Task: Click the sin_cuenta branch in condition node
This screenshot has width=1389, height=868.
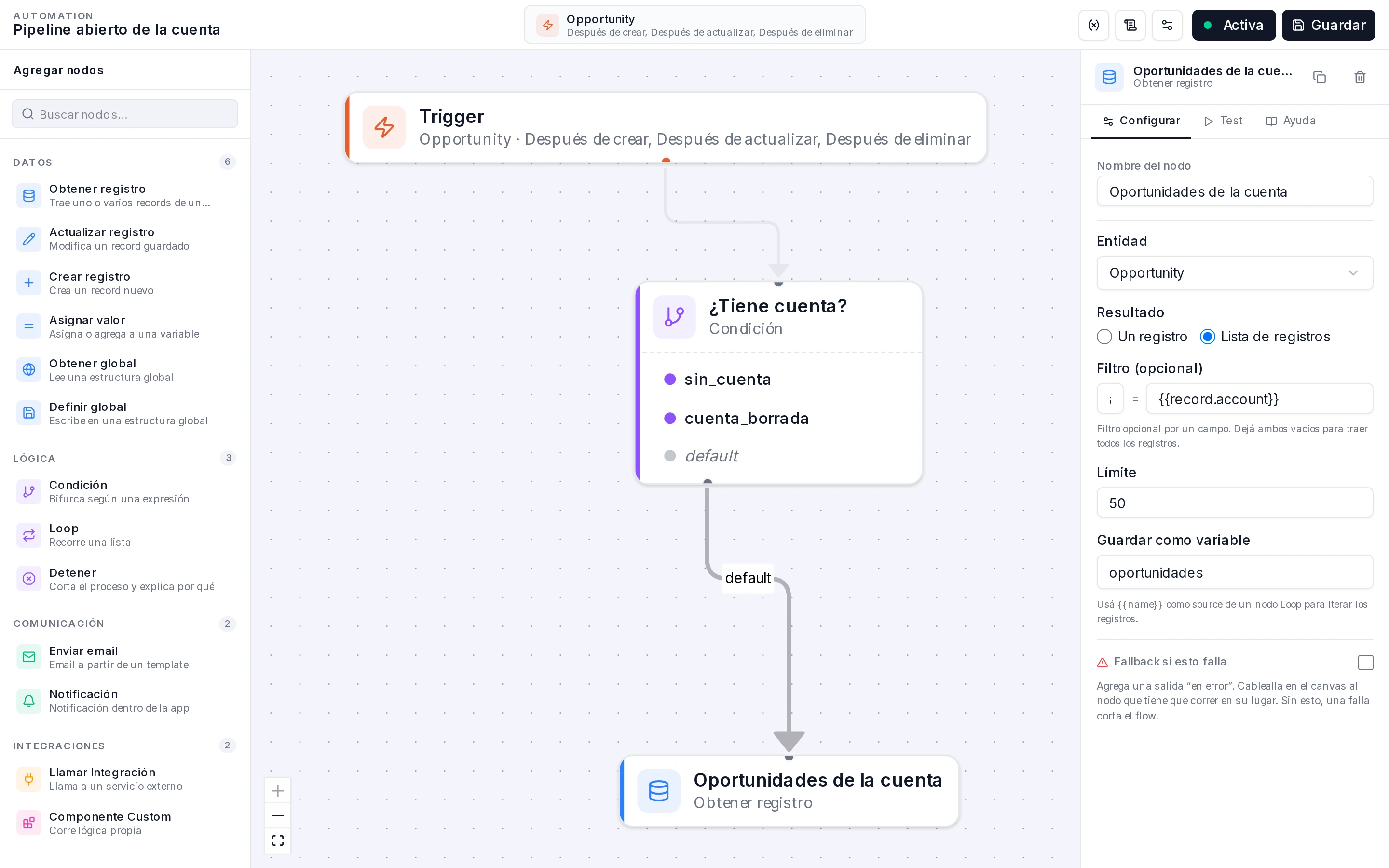Action: pos(728,379)
